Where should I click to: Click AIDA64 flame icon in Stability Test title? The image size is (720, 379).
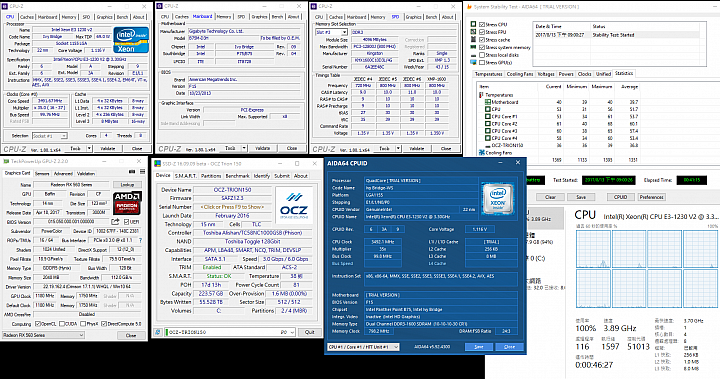tap(469, 7)
